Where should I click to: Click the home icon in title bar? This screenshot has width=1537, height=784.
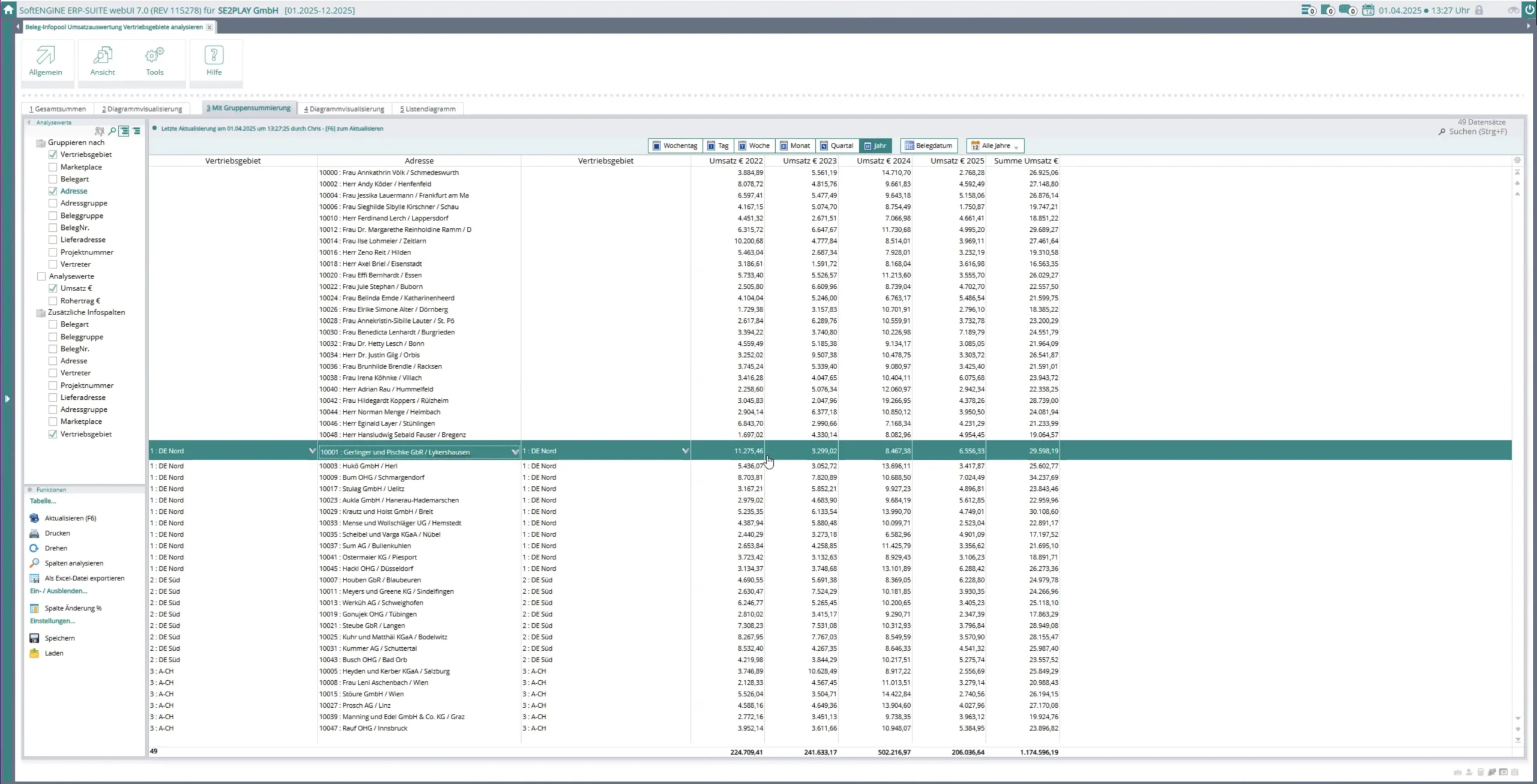coord(8,10)
